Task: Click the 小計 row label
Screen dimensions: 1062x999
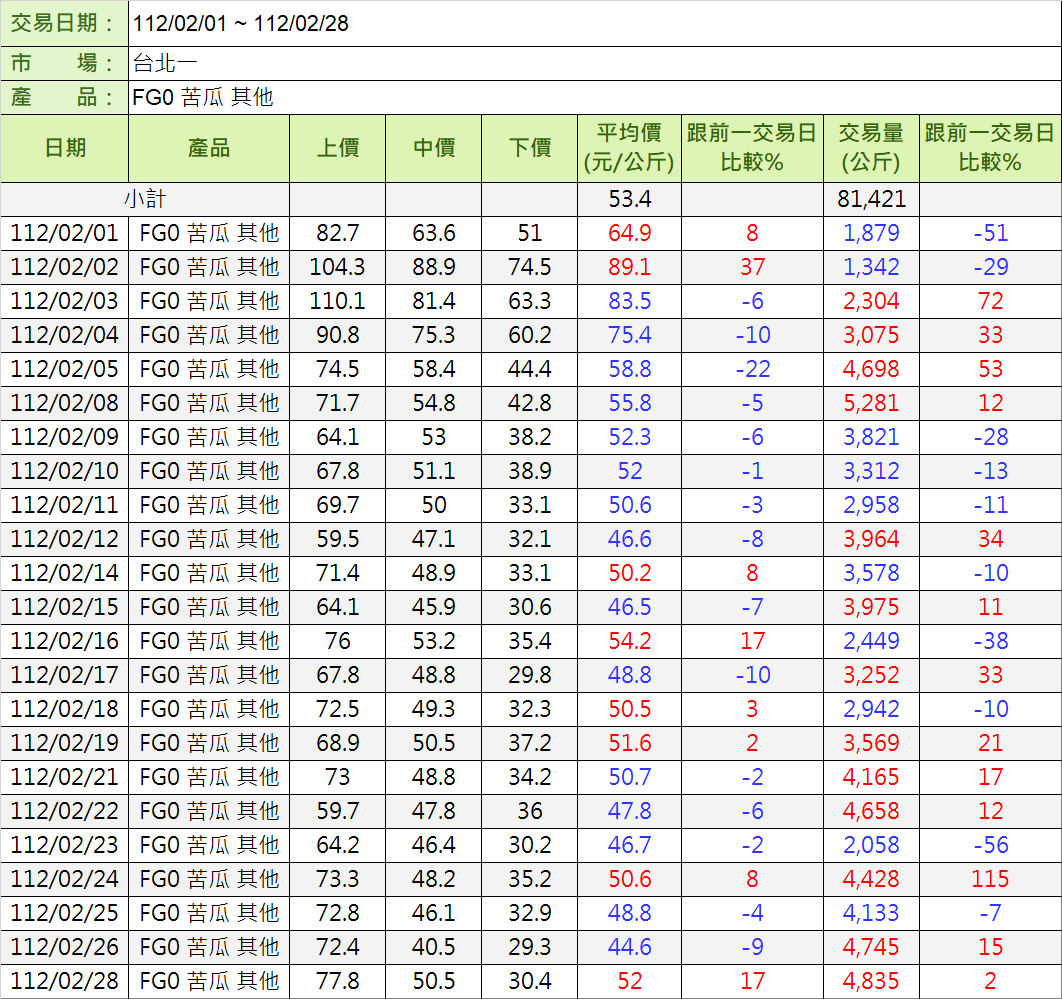Action: click(x=145, y=199)
